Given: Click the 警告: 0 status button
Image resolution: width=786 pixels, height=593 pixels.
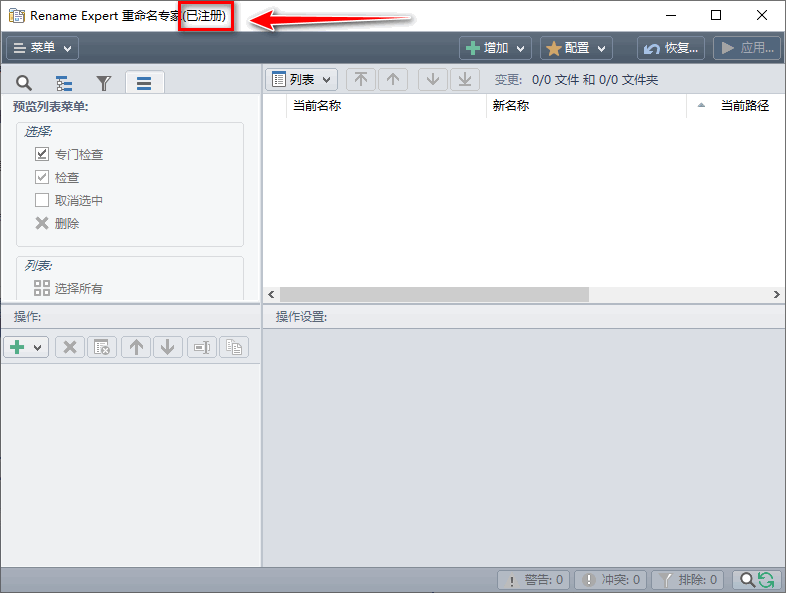Looking at the screenshot, I should [x=533, y=580].
